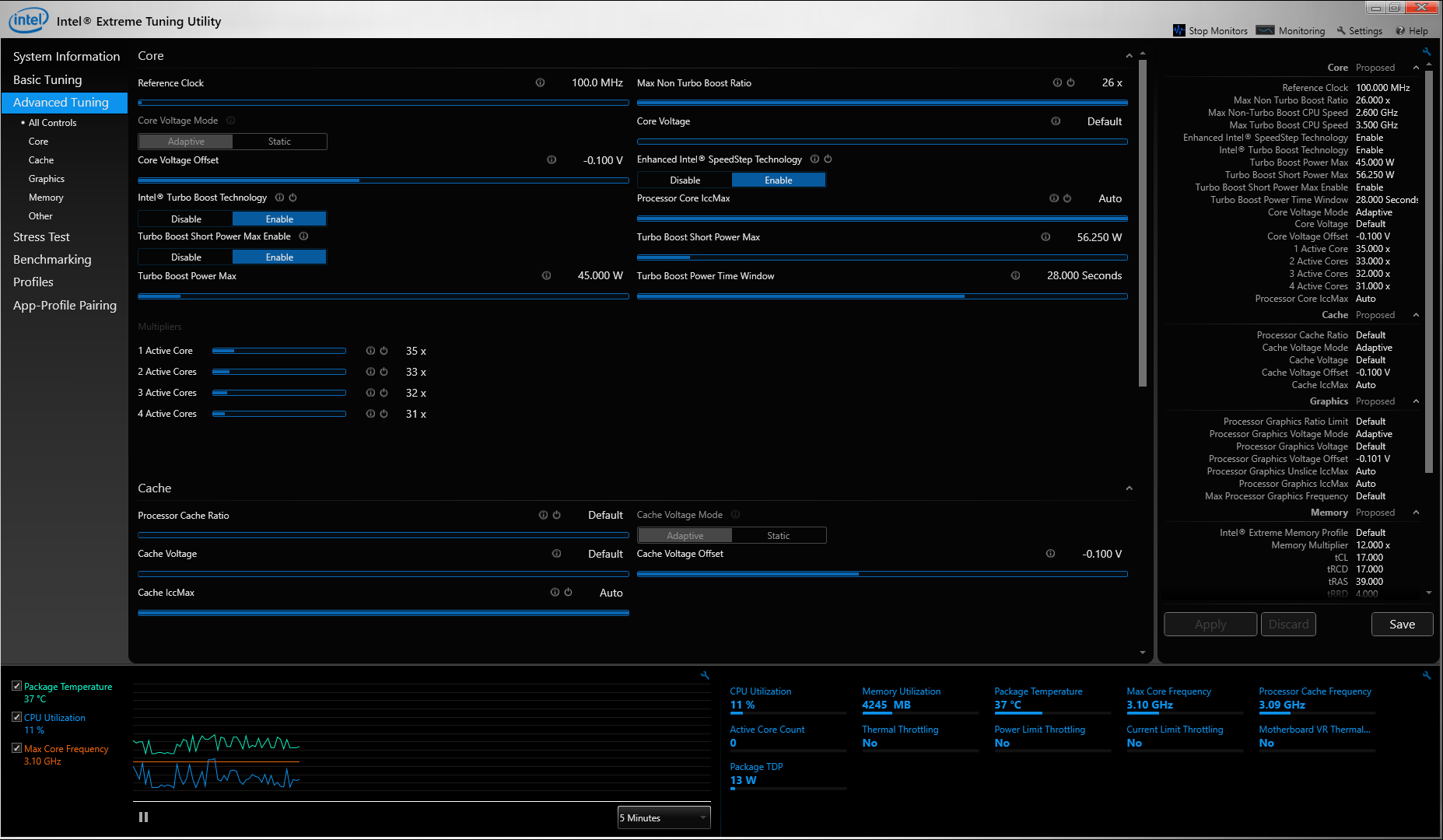Click reset icon for Max Non Turbo Boost Ratio
This screenshot has height=840, width=1443.
tap(1070, 82)
